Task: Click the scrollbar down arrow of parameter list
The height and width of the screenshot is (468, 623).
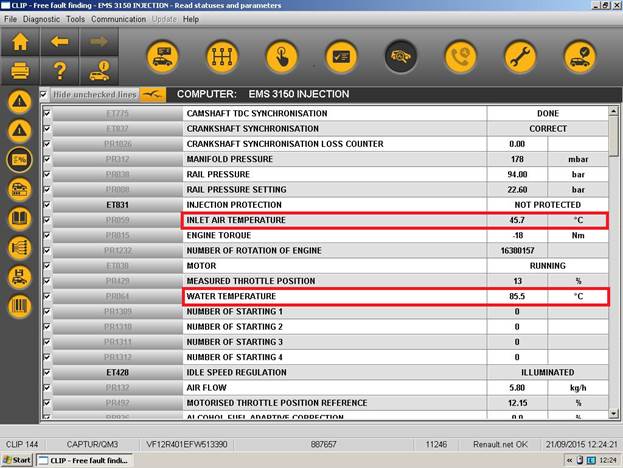Action: point(613,414)
